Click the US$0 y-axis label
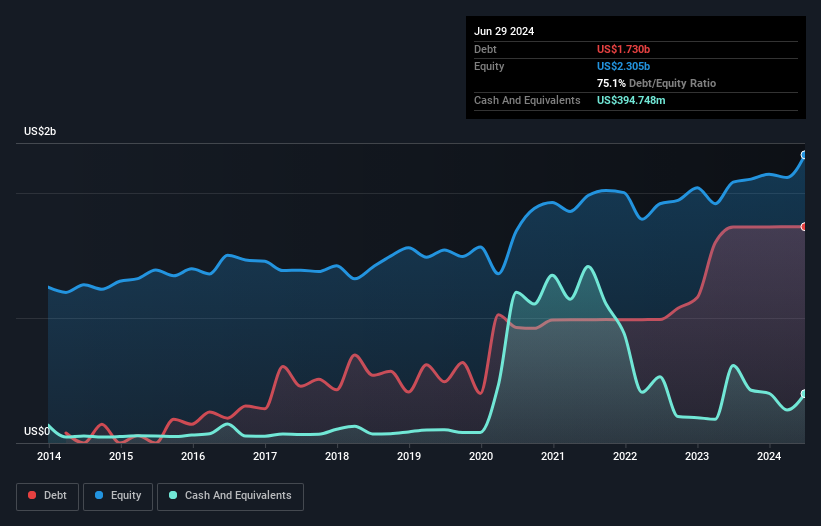The height and width of the screenshot is (526, 821). pos(37,431)
